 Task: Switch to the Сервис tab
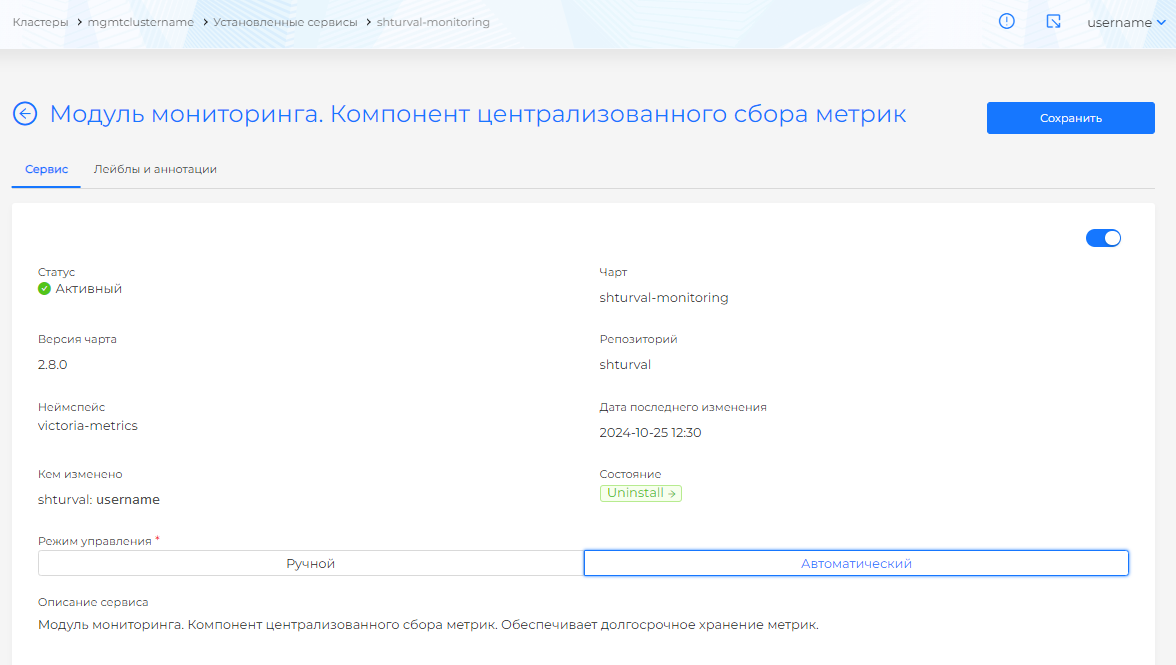point(46,169)
